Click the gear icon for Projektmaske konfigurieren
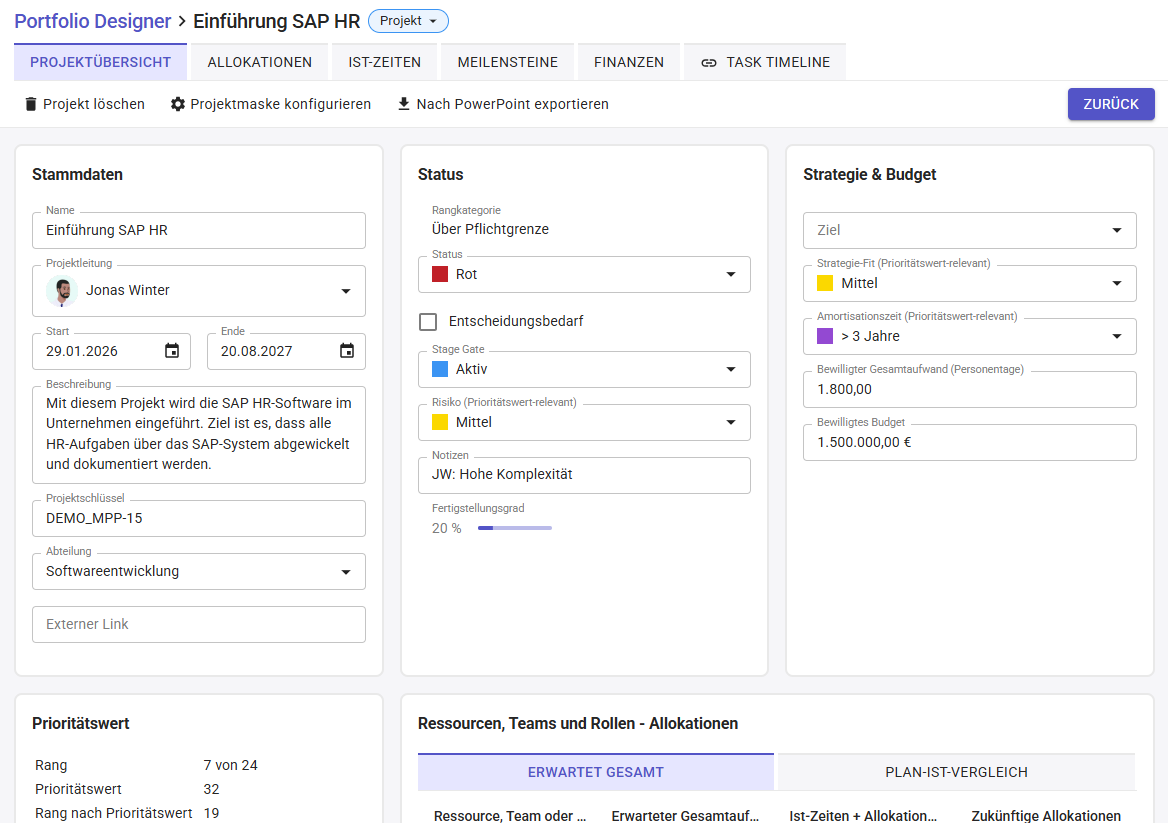Image resolution: width=1168 pixels, height=823 pixels. 177,104
